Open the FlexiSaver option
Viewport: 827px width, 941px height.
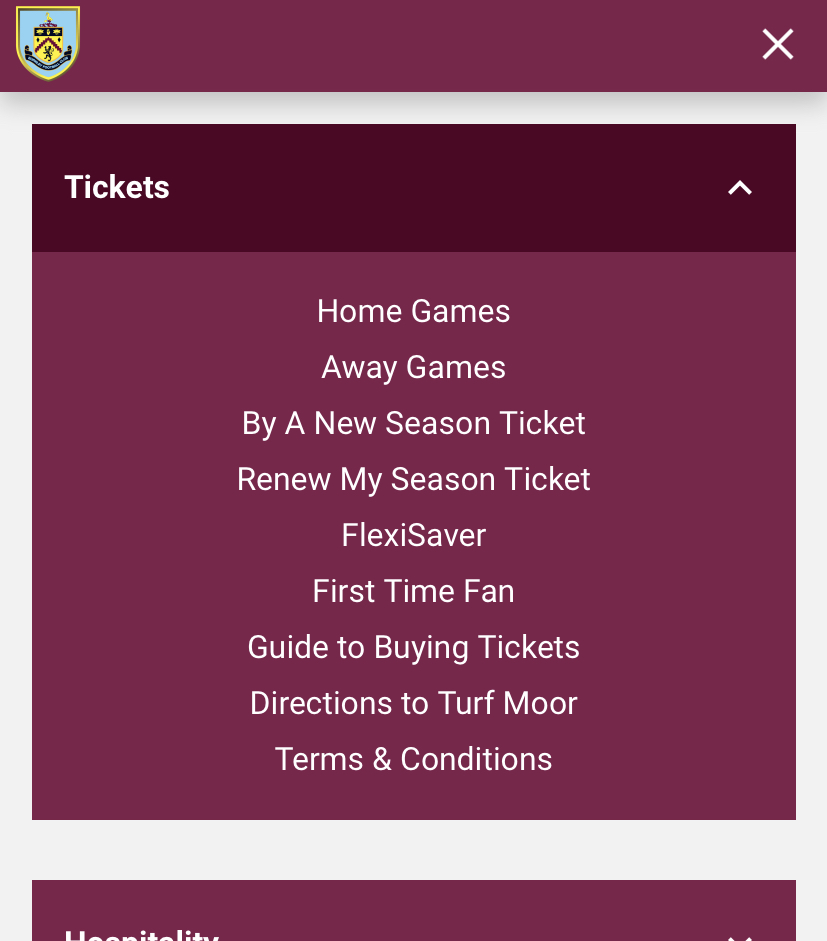point(414,535)
